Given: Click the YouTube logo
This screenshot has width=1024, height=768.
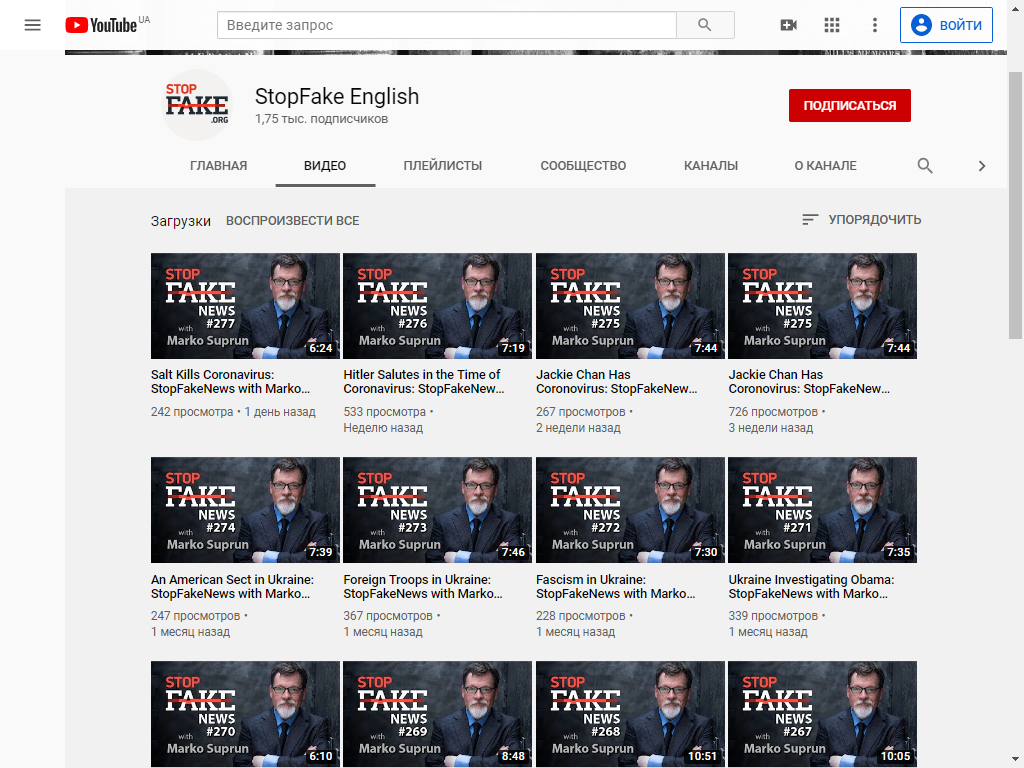Looking at the screenshot, I should pyautogui.click(x=101, y=25).
